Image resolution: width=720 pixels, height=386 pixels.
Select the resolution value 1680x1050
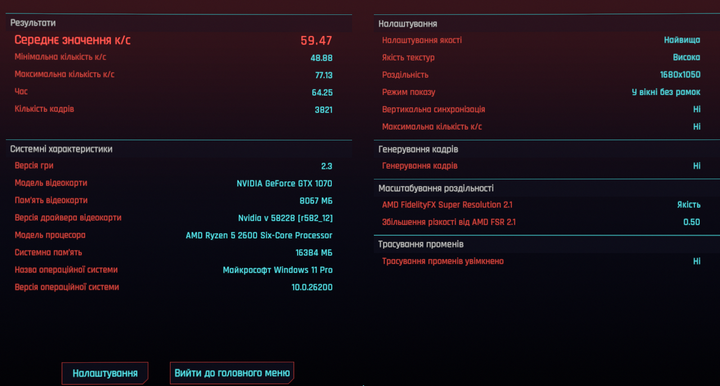click(x=680, y=75)
